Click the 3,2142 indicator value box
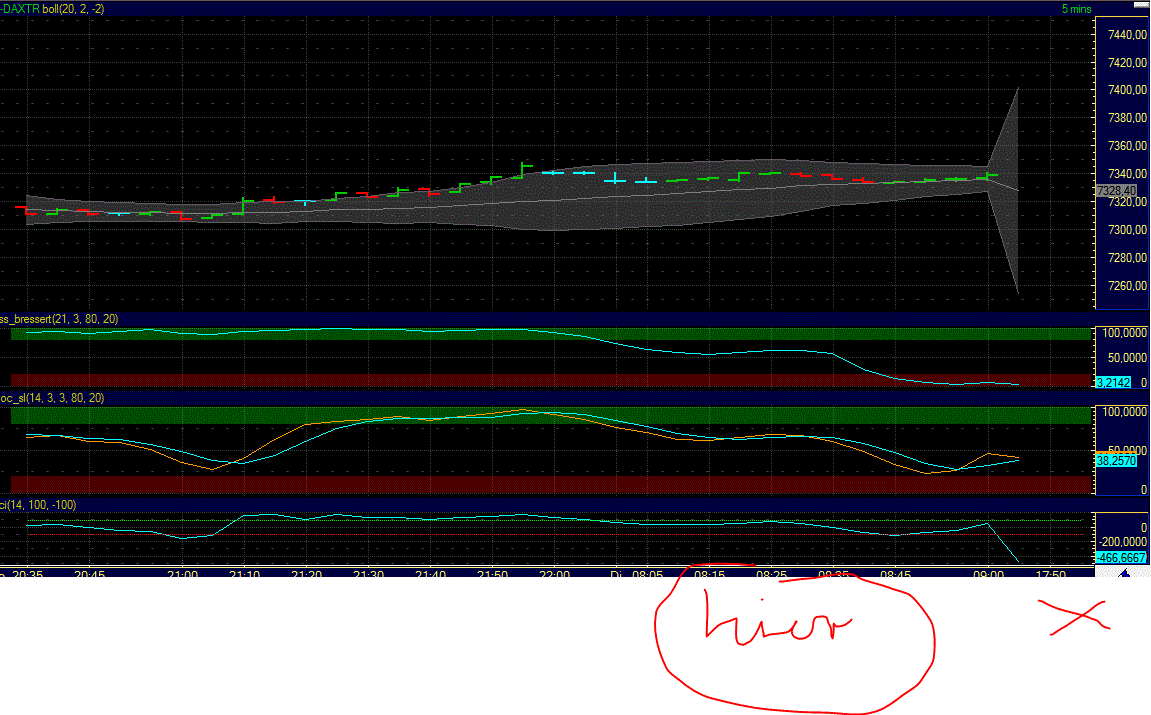Screen dimensions: 1151x715 tap(1112, 382)
